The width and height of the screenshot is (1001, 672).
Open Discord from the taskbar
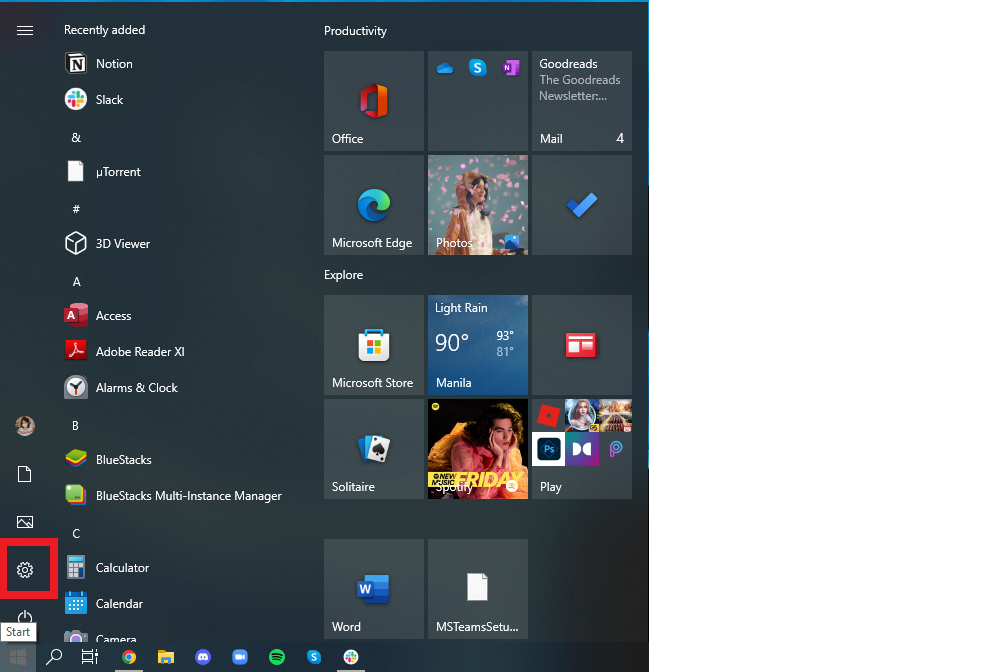click(203, 657)
